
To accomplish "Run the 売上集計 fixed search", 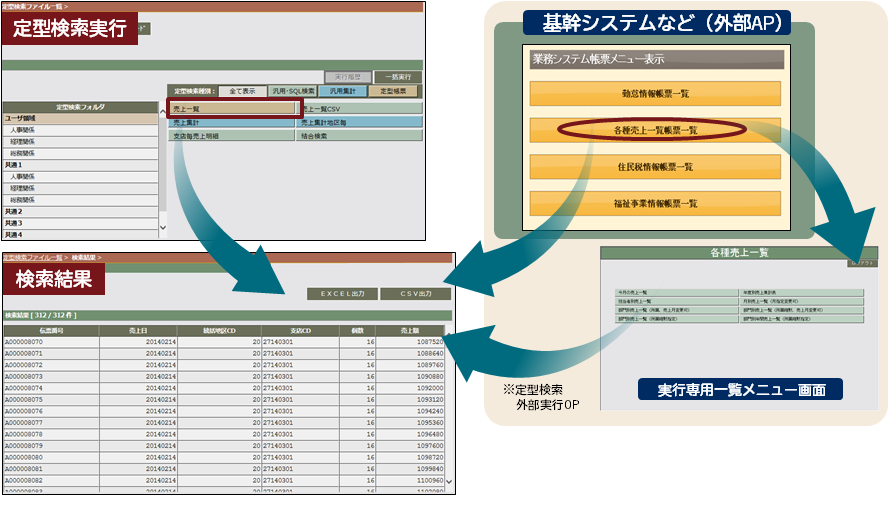I will [232, 122].
